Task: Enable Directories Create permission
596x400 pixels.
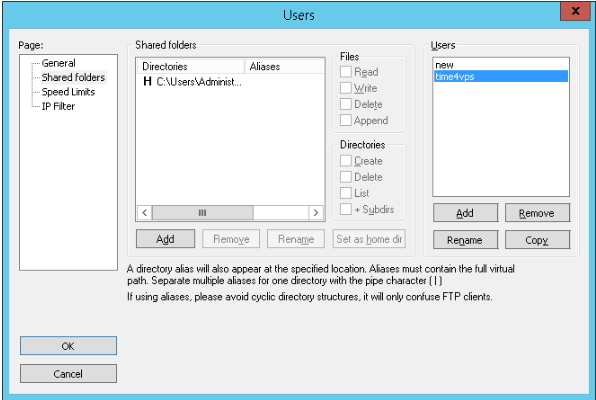Action: [x=346, y=161]
